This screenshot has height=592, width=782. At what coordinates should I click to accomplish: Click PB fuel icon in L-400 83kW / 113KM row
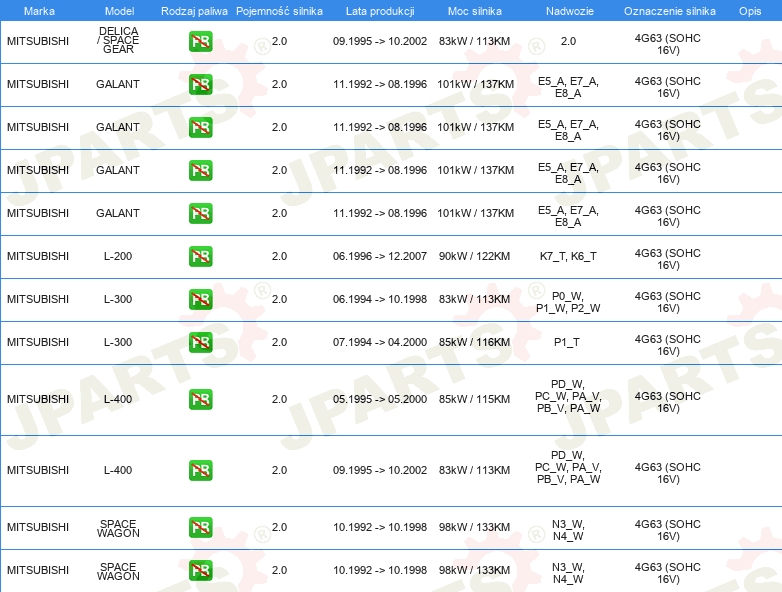(200, 470)
